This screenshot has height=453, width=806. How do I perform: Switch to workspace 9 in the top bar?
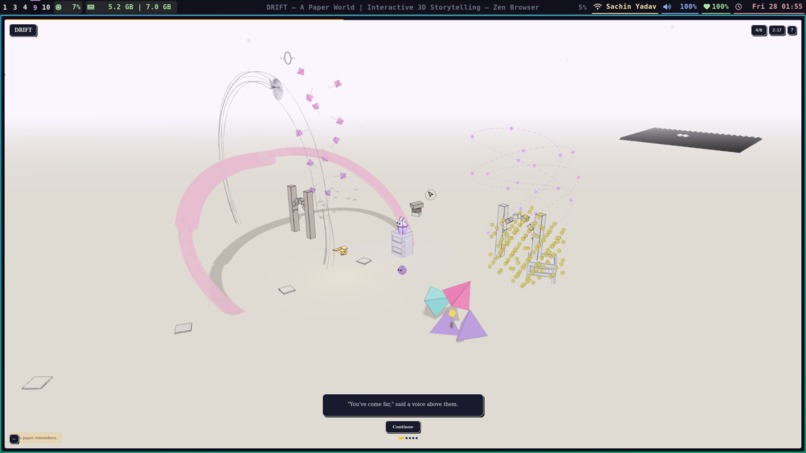(x=35, y=7)
